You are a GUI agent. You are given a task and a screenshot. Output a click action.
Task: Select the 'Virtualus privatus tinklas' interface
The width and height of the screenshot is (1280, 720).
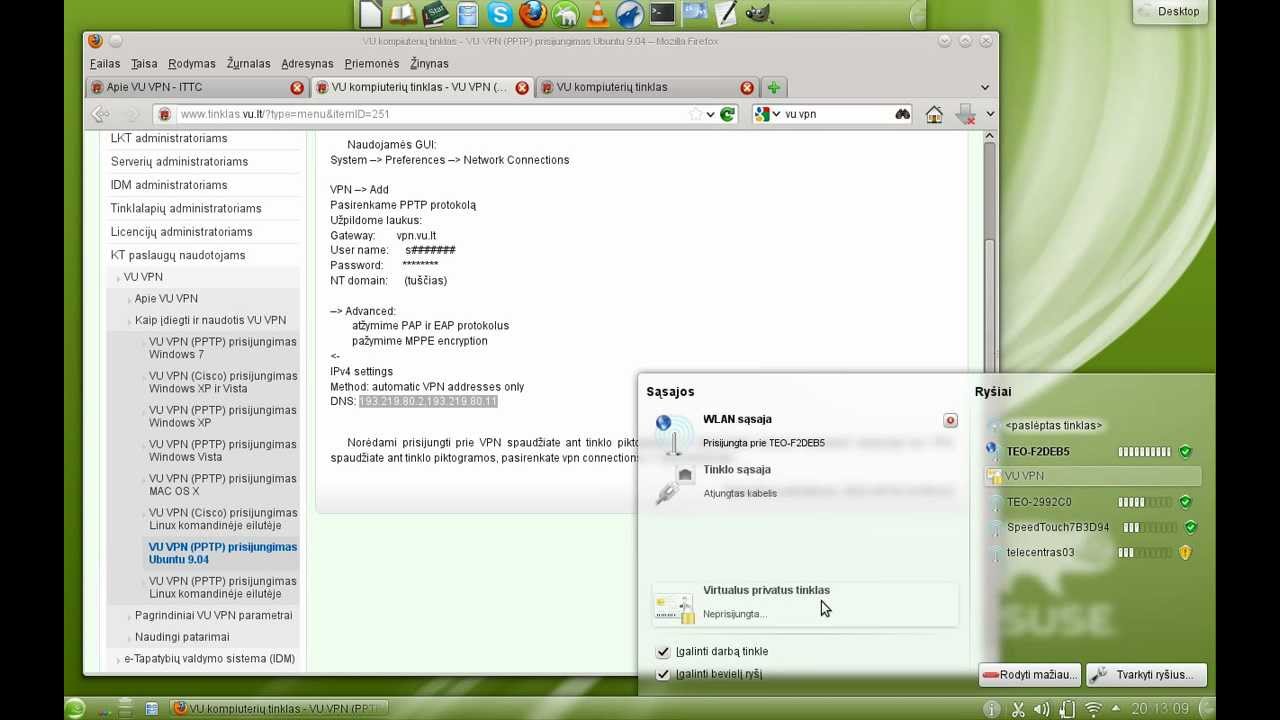[805, 603]
